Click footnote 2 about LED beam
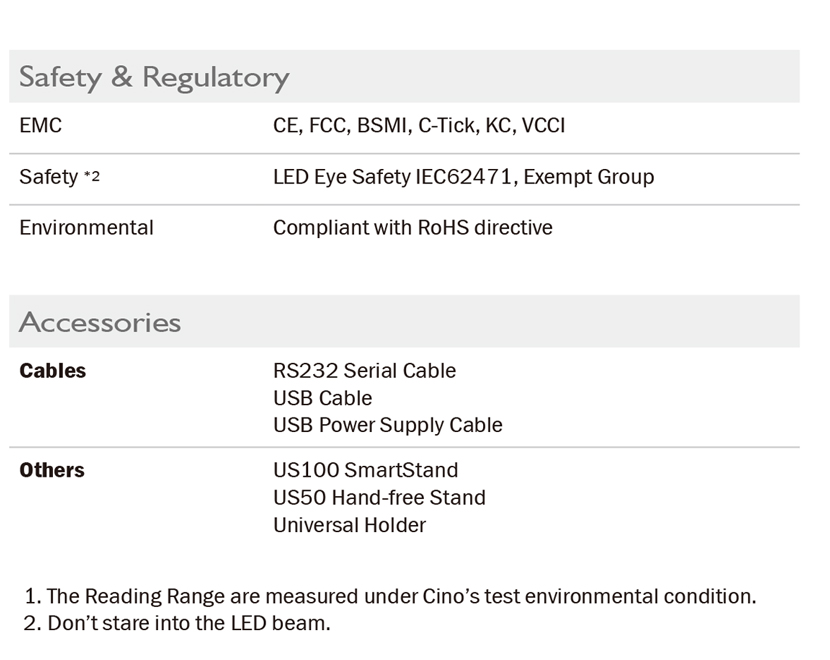This screenshot has width=830, height=660. (x=177, y=623)
